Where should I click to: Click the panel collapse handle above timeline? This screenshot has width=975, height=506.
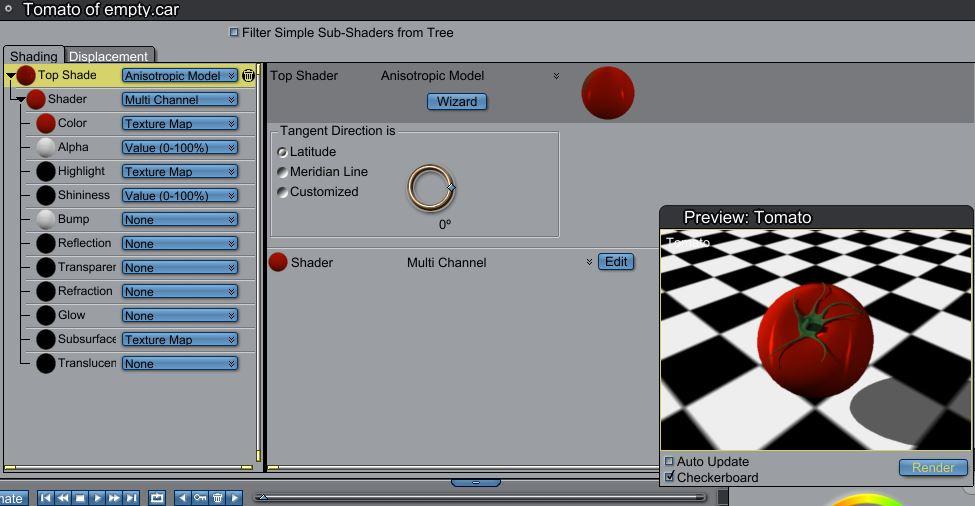click(476, 482)
